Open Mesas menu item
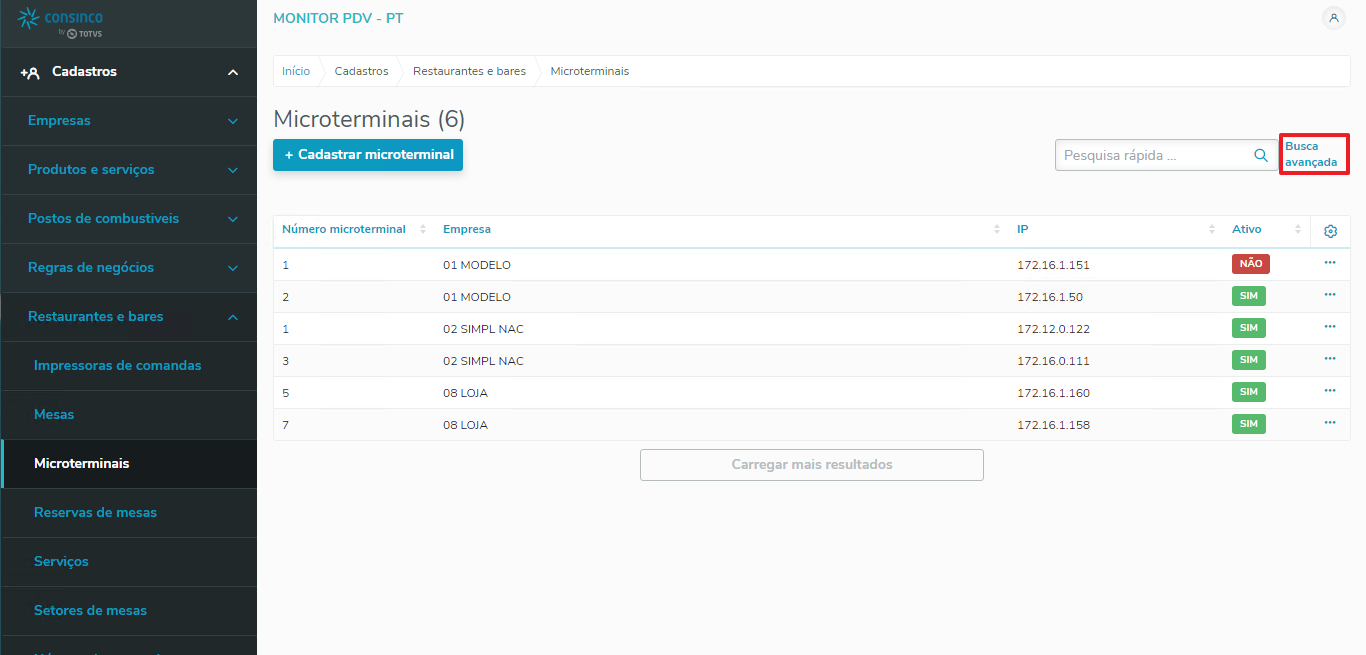 [x=129, y=415]
